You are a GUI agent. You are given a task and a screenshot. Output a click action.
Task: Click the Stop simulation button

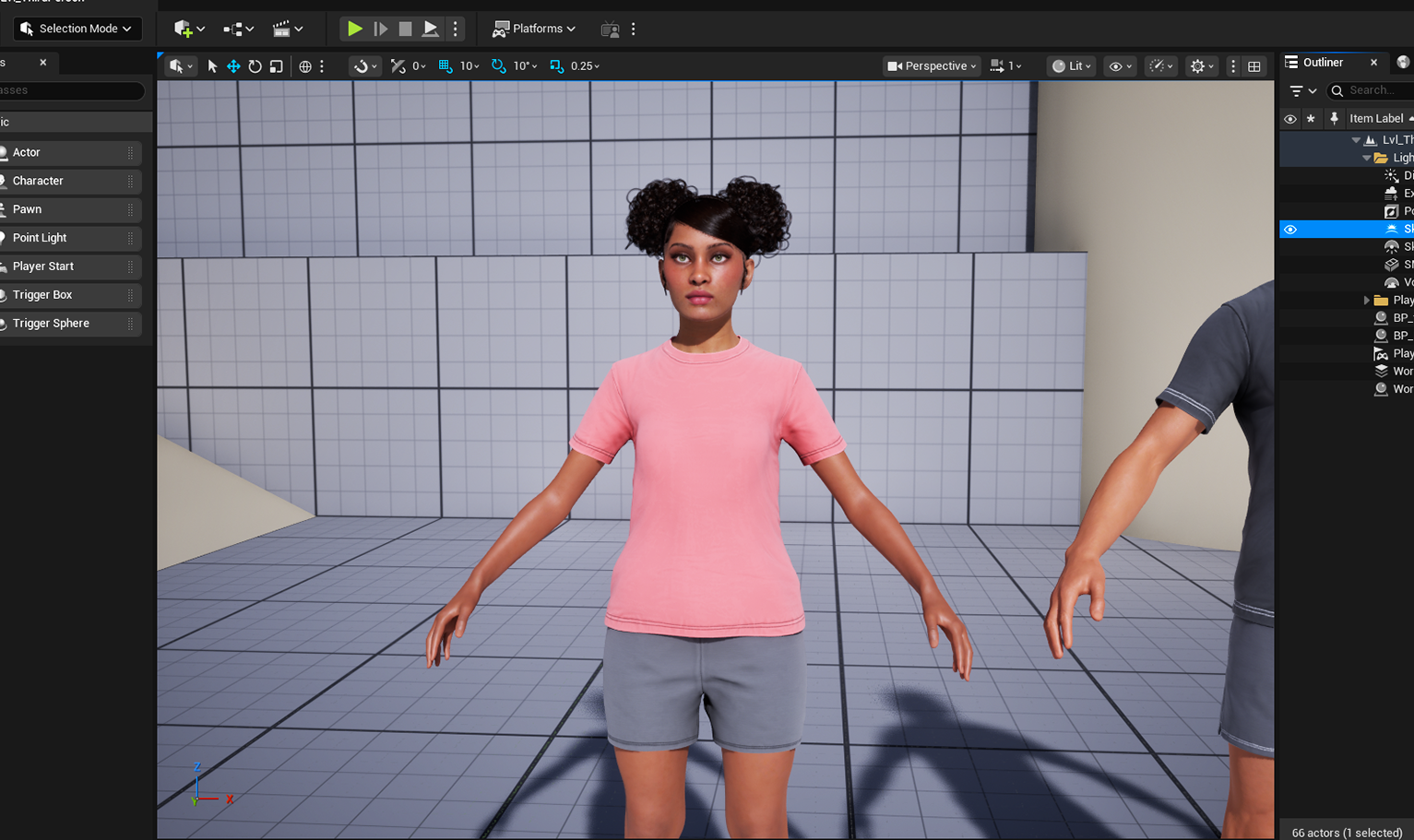405,29
